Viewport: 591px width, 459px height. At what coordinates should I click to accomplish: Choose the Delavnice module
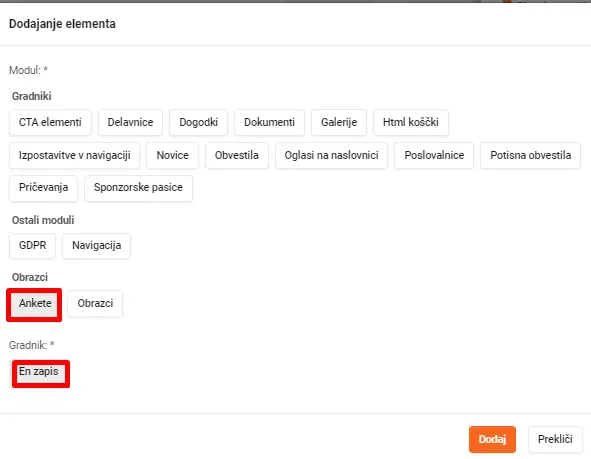[x=130, y=122]
